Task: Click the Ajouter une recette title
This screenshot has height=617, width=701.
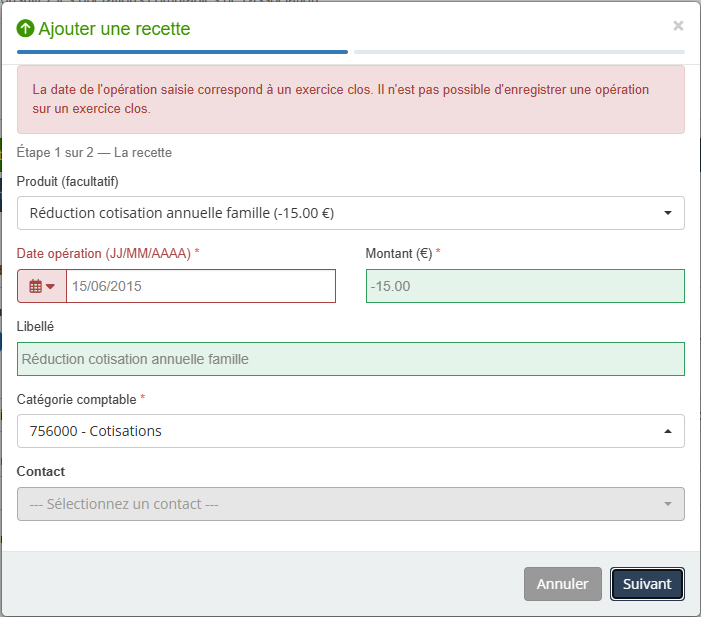Action: pos(114,29)
